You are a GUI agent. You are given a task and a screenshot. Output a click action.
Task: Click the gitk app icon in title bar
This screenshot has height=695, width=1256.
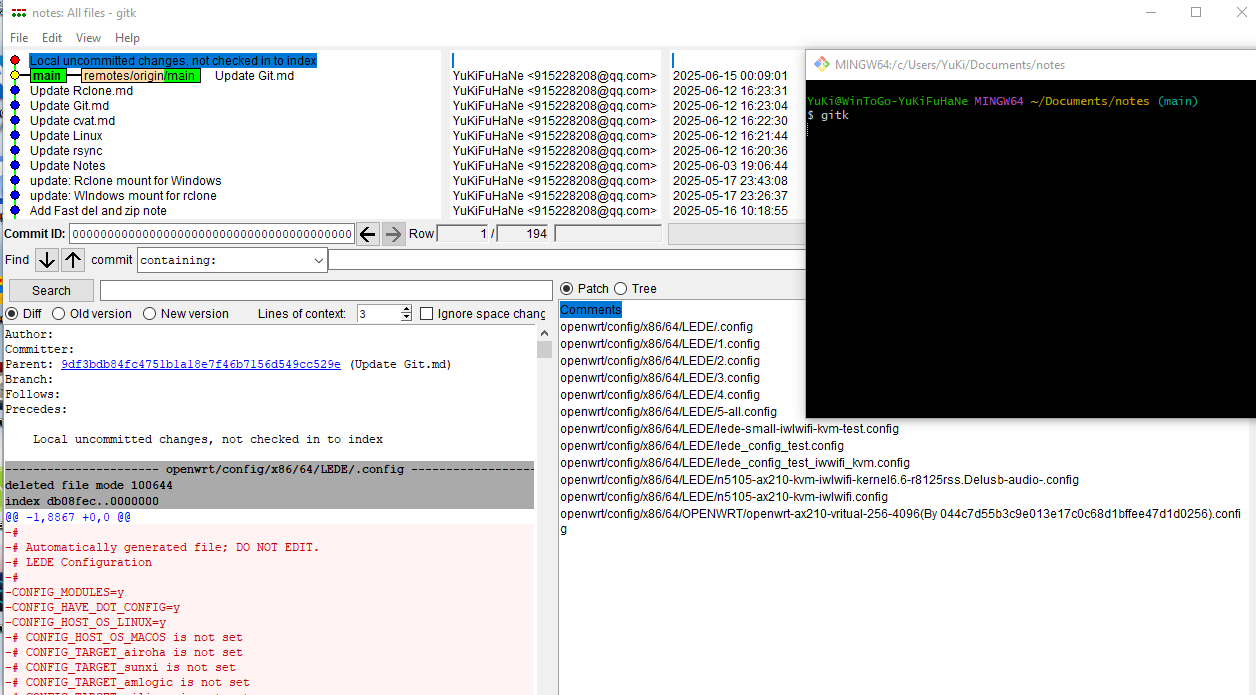pos(18,13)
